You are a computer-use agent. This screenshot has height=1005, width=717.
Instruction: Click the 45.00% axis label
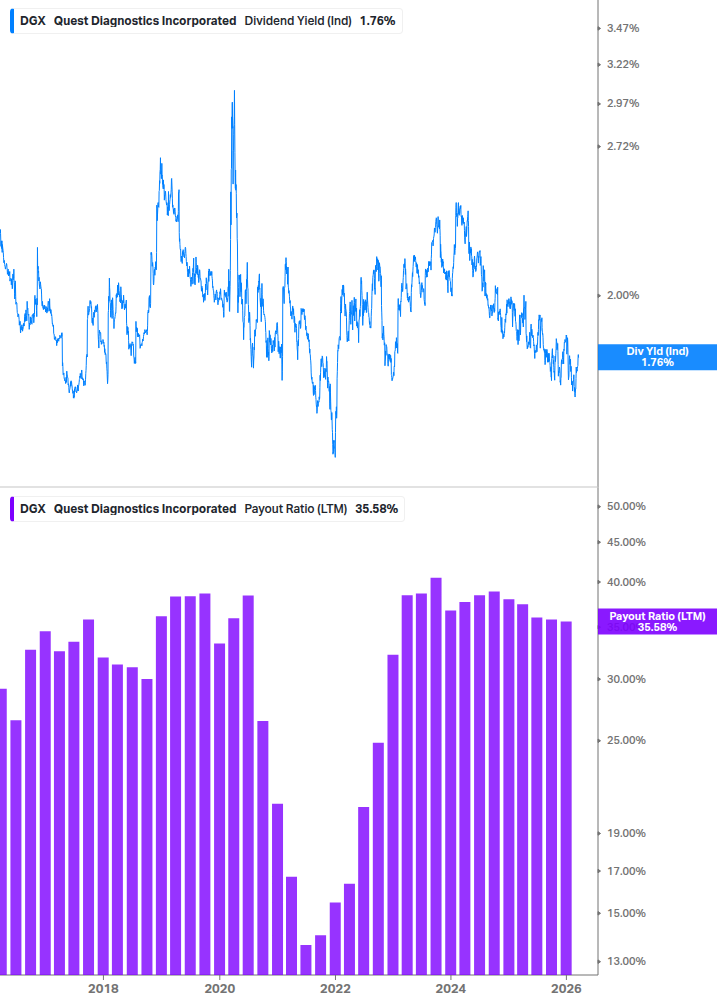626,542
